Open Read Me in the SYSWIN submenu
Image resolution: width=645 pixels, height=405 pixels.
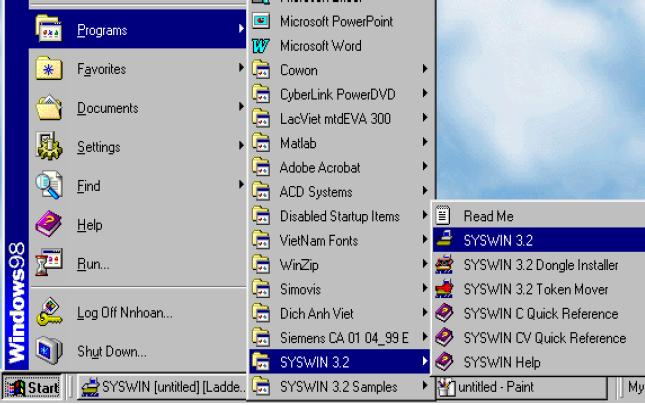(538, 216)
